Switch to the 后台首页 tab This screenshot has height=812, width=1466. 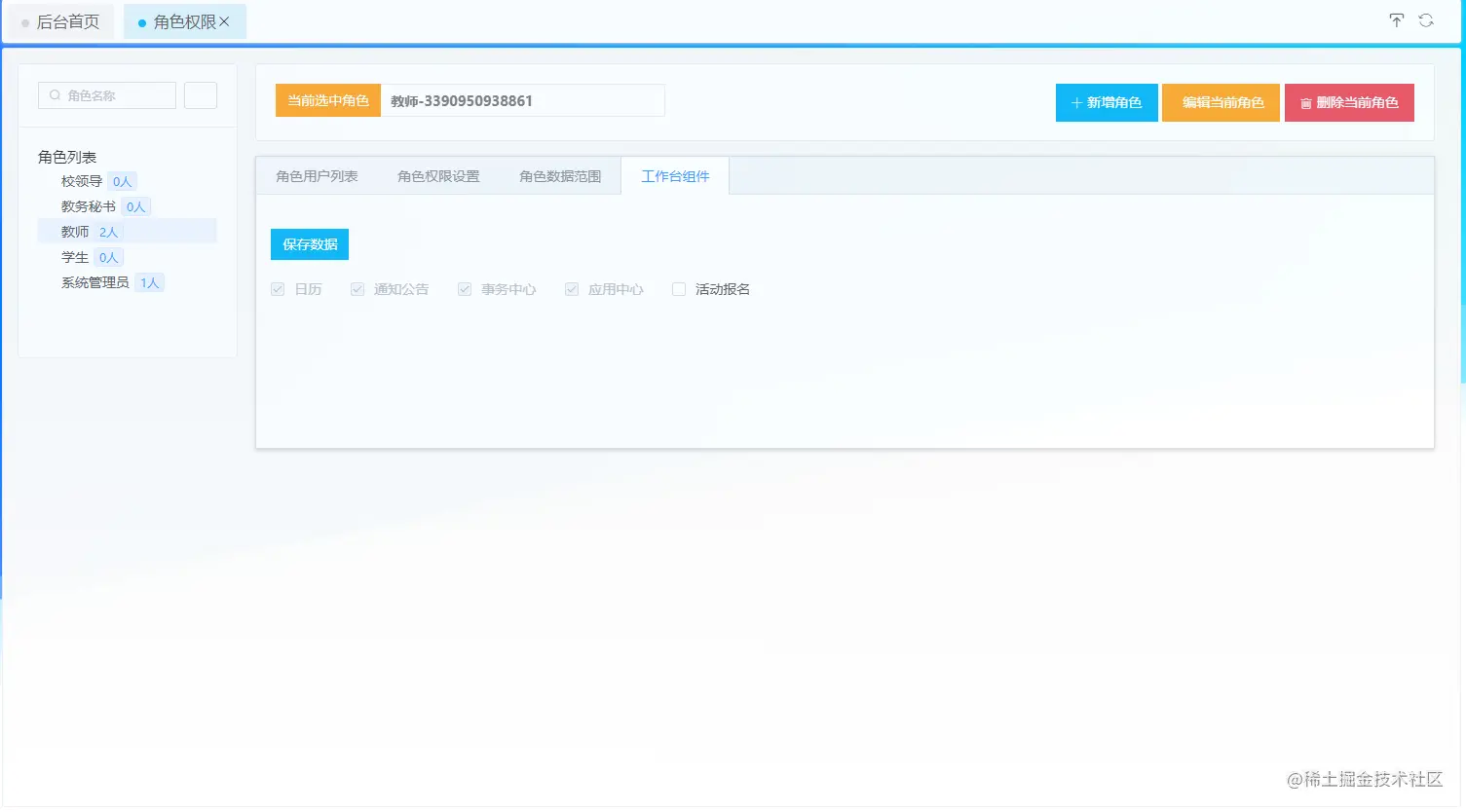[x=60, y=21]
